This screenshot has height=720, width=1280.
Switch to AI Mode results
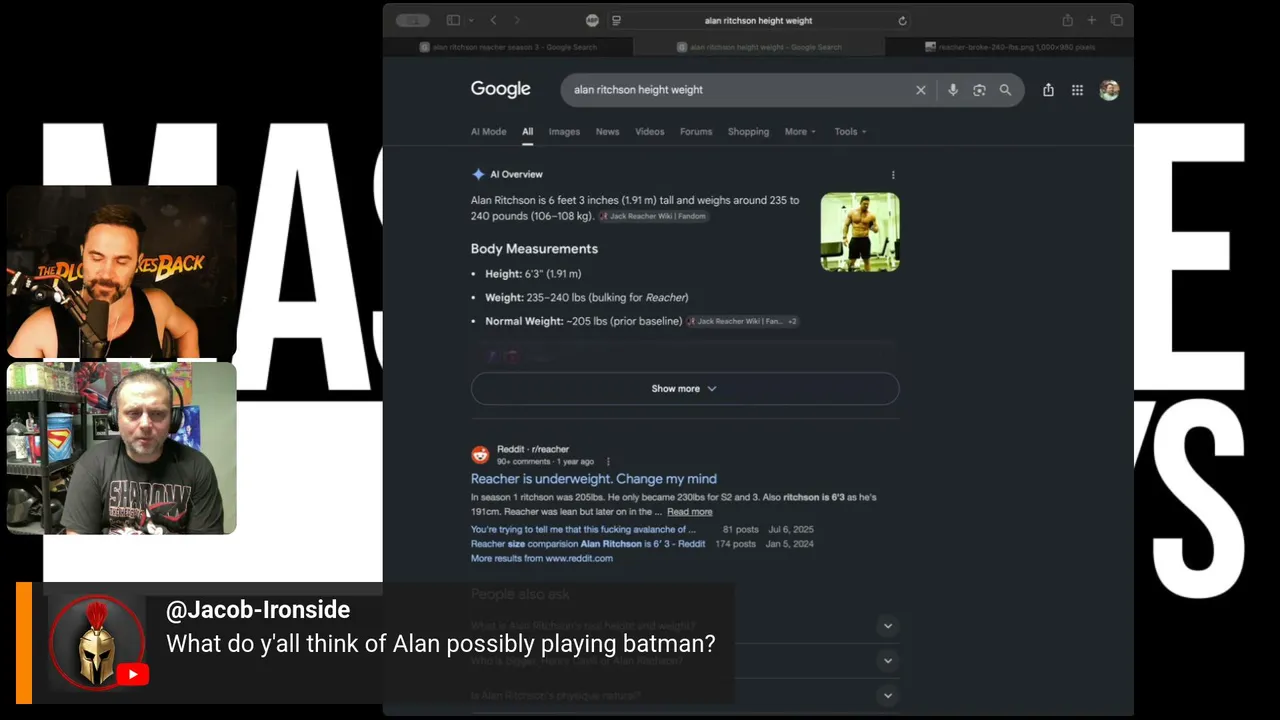coord(489,132)
